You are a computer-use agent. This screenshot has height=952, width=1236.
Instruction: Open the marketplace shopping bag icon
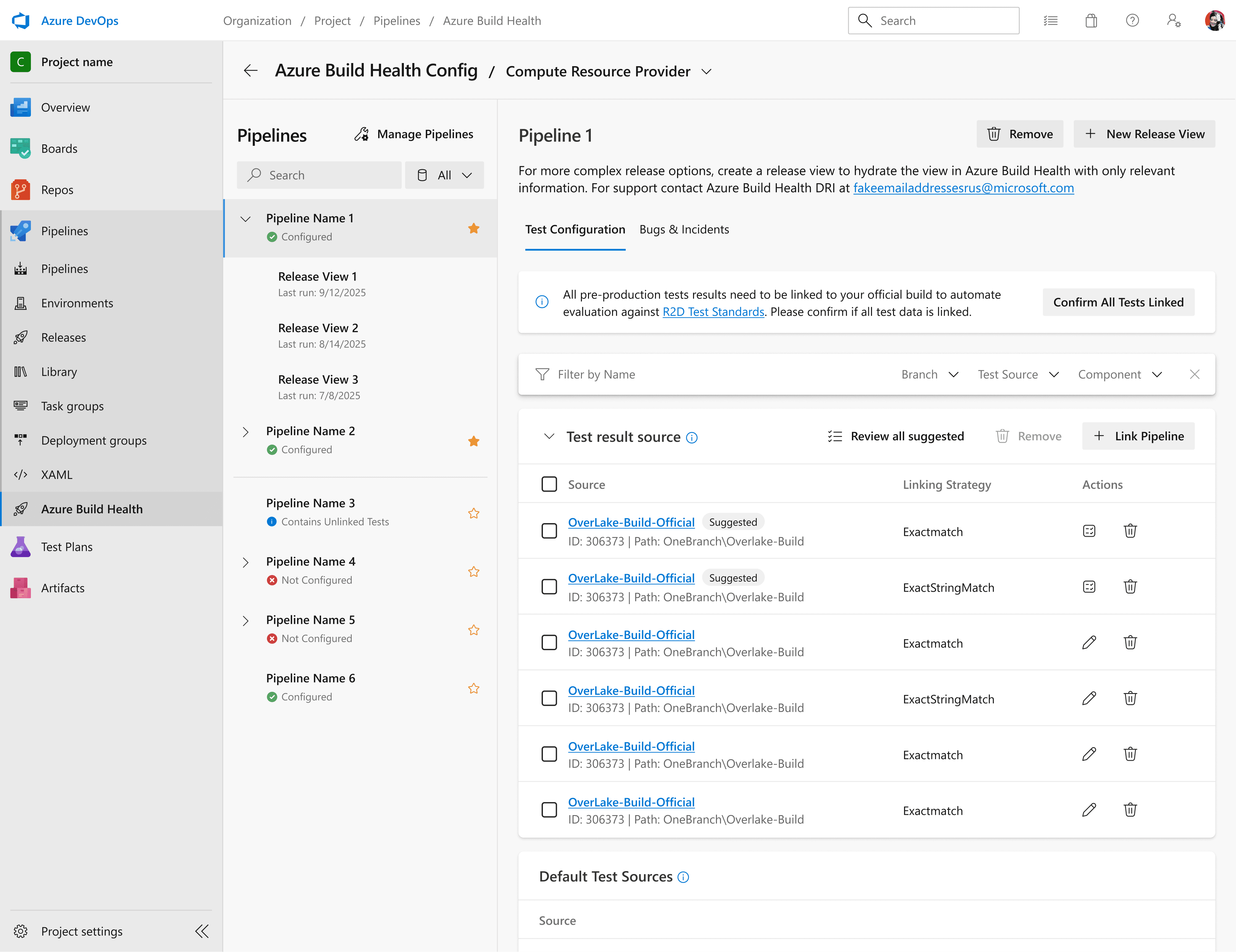coord(1091,21)
